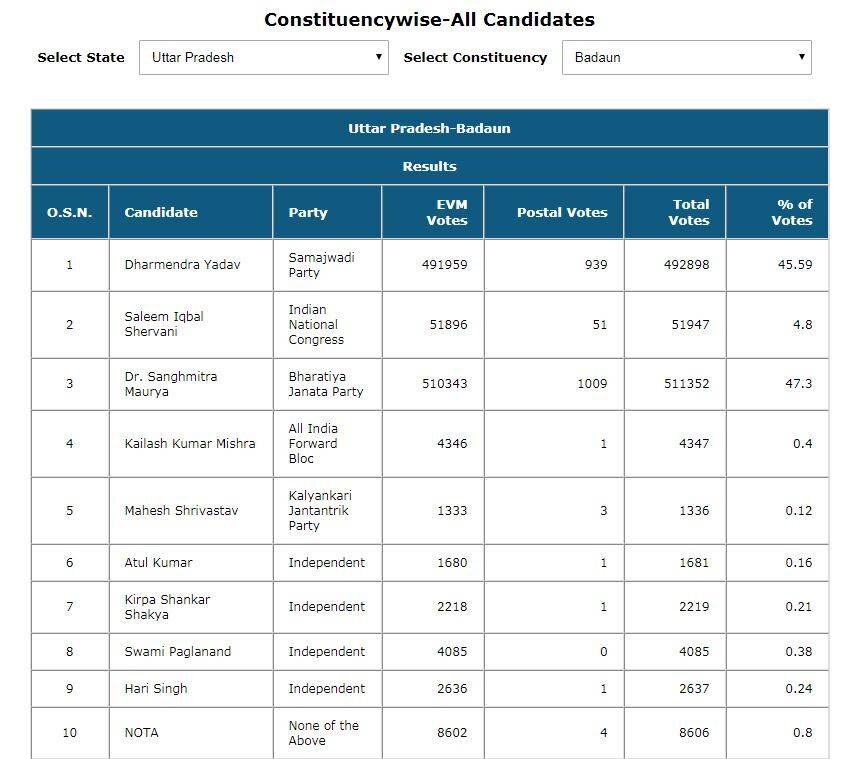Select candidate name Dharmendra Yadav

click(x=182, y=265)
